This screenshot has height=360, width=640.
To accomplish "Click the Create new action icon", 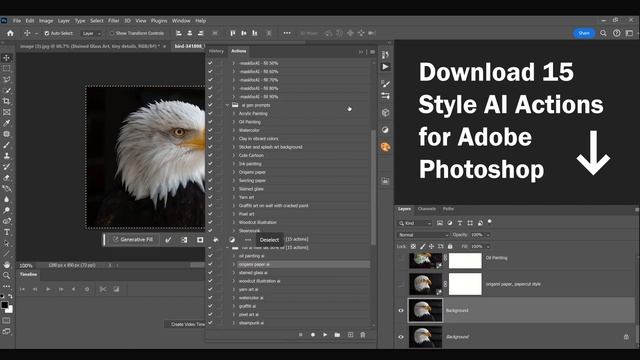I will [350, 335].
